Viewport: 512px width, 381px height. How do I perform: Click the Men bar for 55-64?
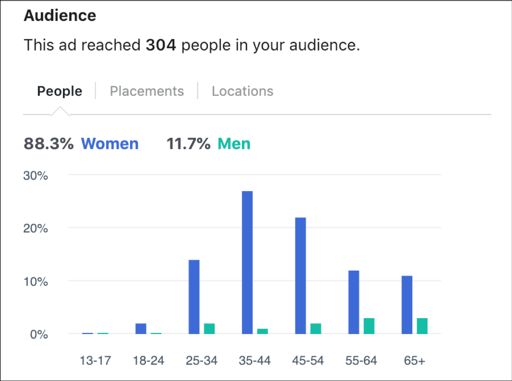click(x=369, y=326)
